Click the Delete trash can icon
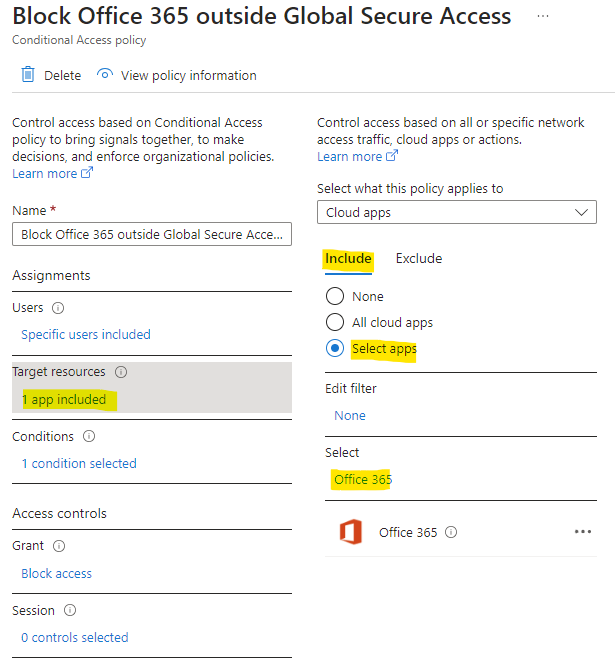This screenshot has width=615, height=664. point(28,75)
